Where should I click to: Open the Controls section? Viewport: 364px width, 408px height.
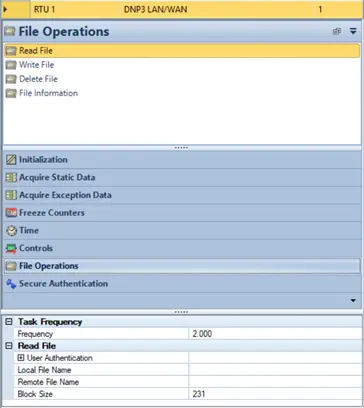tap(182, 248)
